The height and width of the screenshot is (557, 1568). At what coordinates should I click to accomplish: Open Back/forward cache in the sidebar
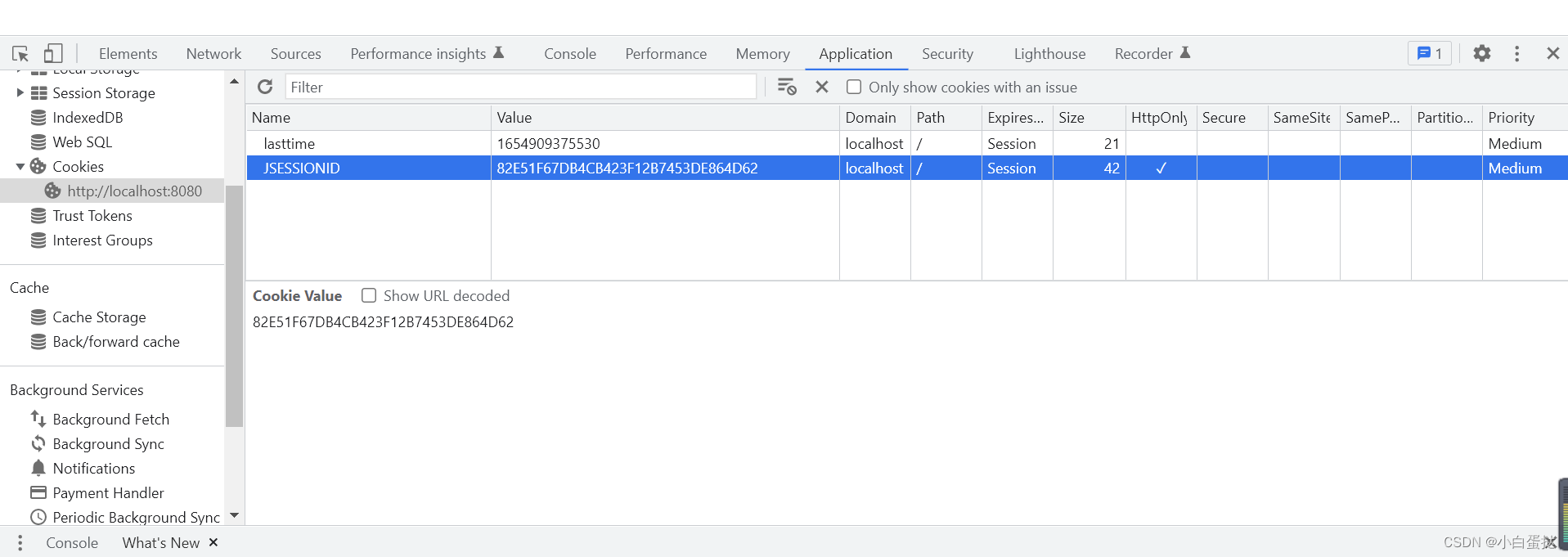coord(115,341)
